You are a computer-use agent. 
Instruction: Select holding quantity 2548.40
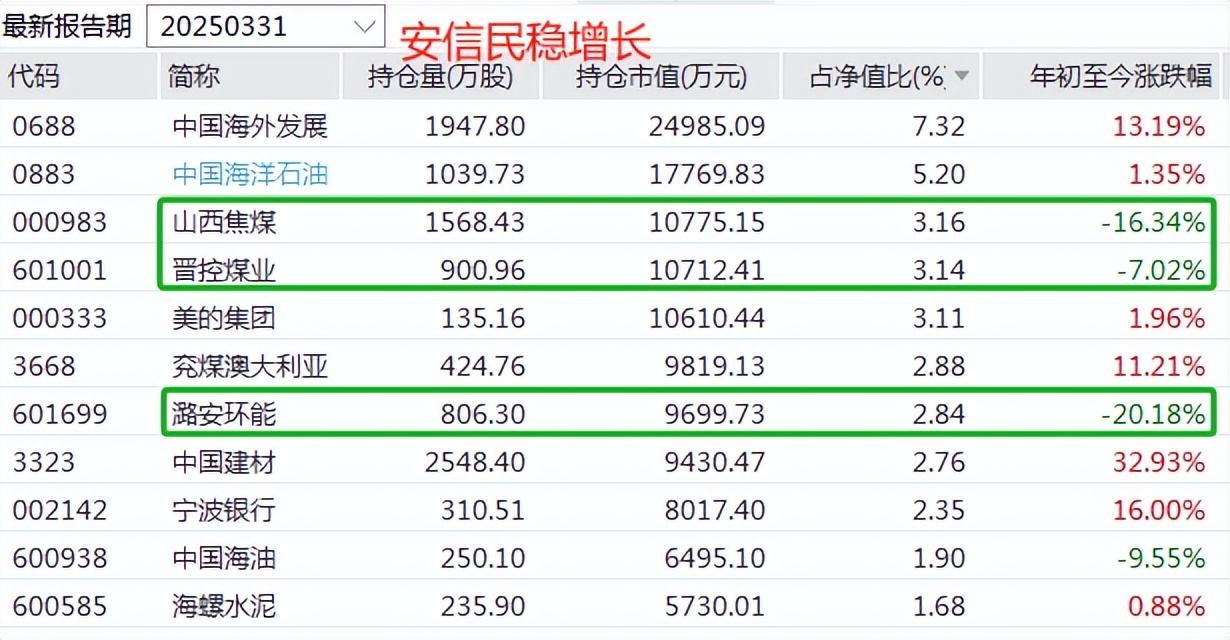(x=475, y=462)
